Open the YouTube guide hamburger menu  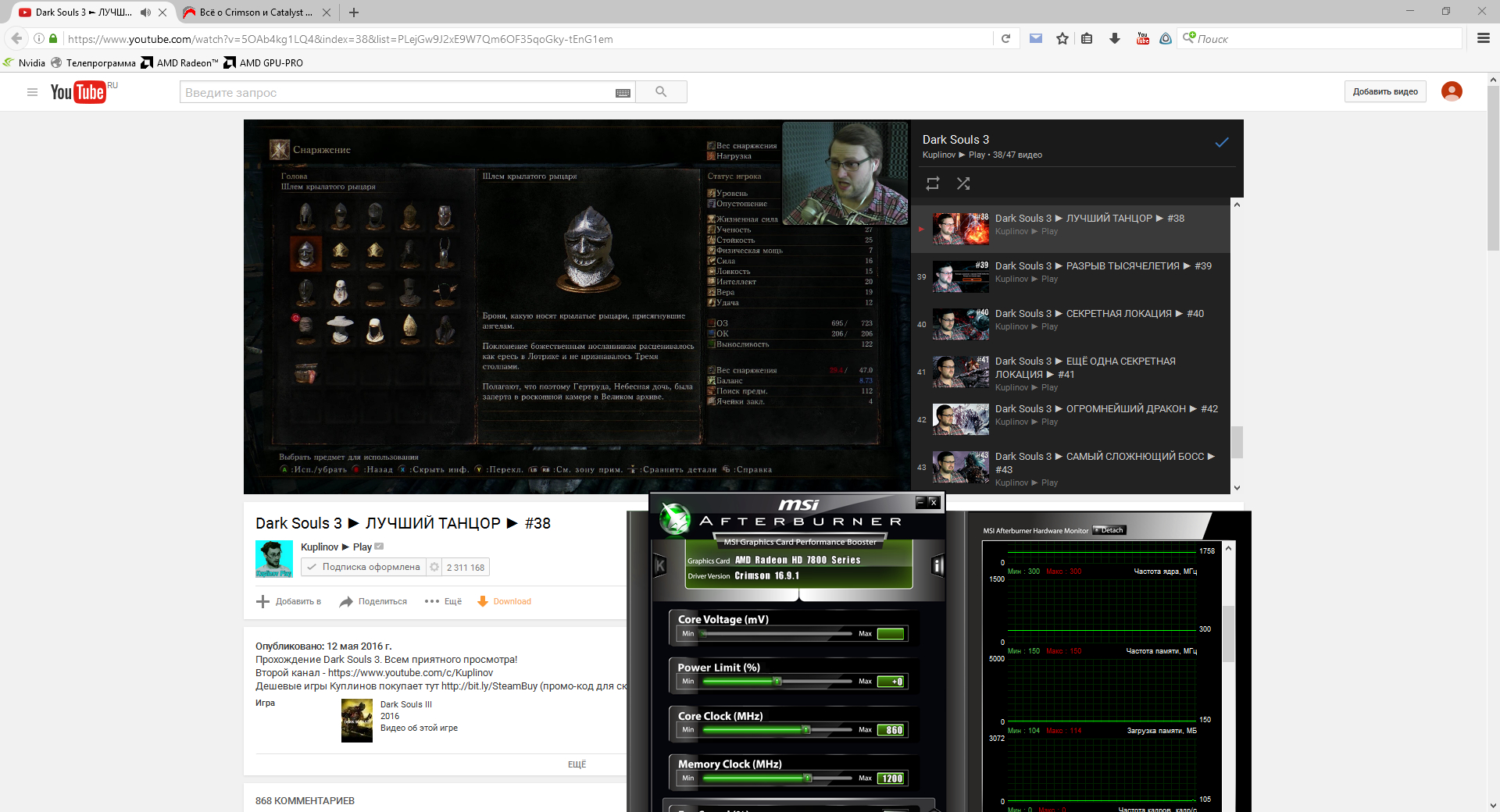(x=32, y=92)
